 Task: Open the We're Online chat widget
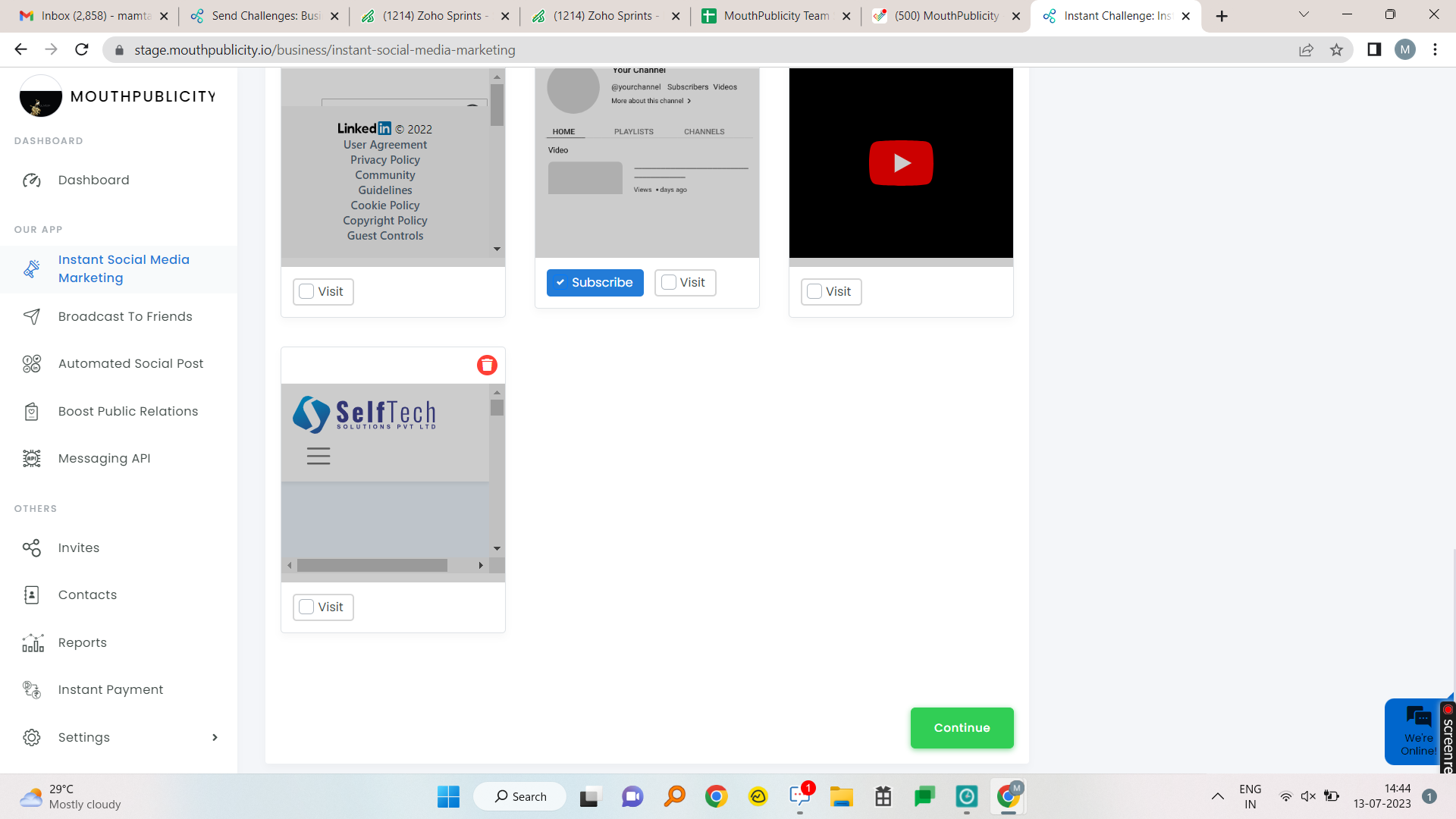[1415, 732]
